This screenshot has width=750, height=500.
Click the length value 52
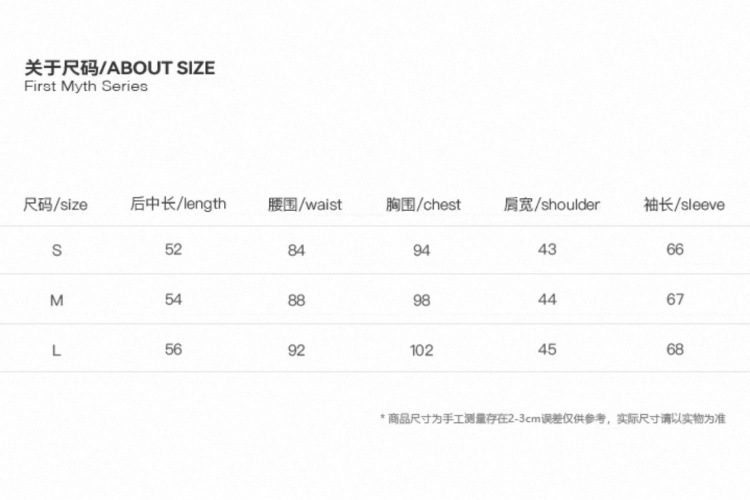[174, 249]
